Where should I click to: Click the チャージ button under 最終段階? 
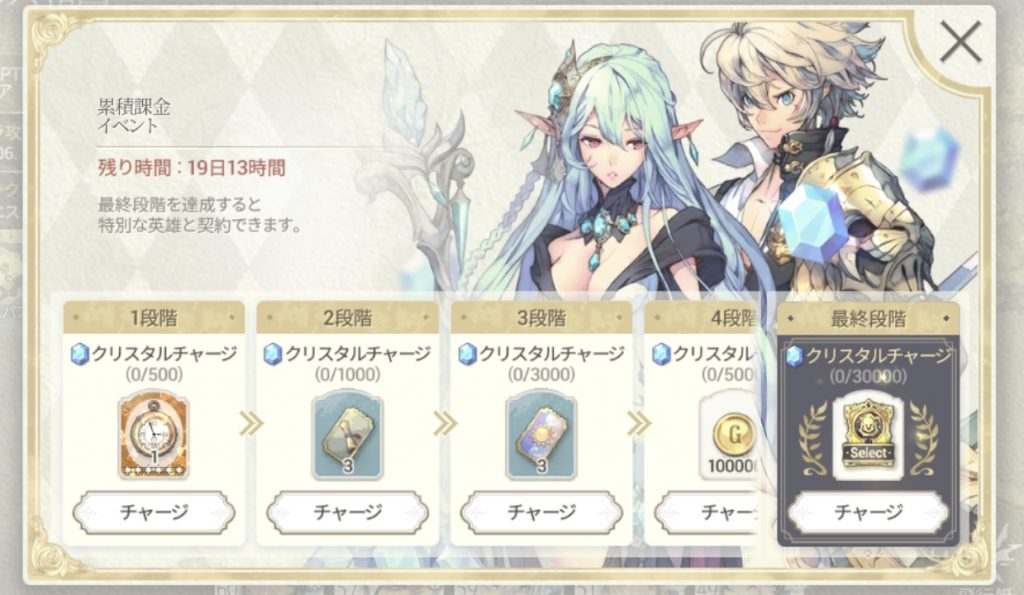[x=868, y=512]
